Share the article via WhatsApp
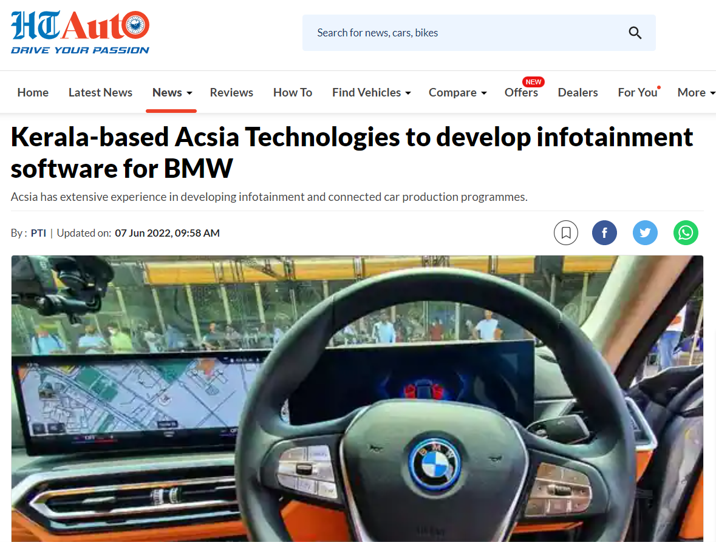The height and width of the screenshot is (542, 716). coord(685,233)
